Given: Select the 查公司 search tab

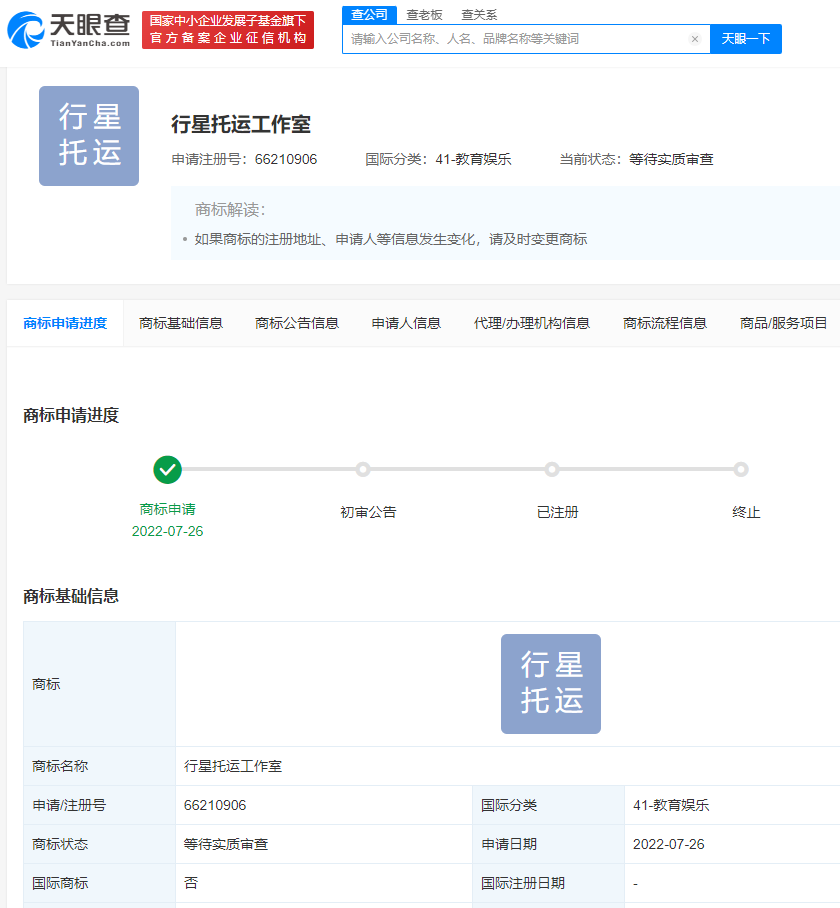Looking at the screenshot, I should pyautogui.click(x=369, y=14).
